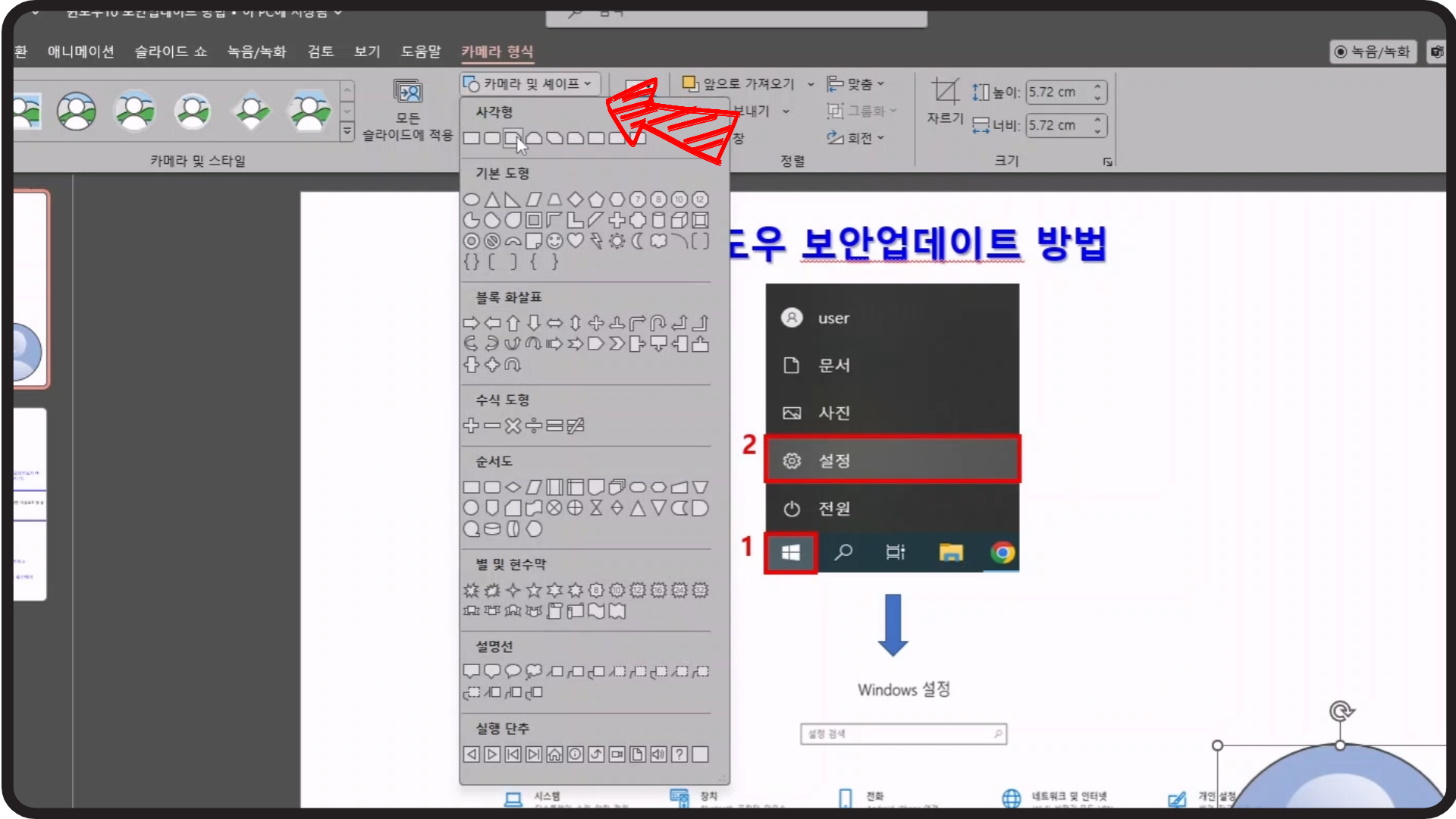Open the 애니메이션 ribbon tab
The width and height of the screenshot is (1456, 819).
80,52
